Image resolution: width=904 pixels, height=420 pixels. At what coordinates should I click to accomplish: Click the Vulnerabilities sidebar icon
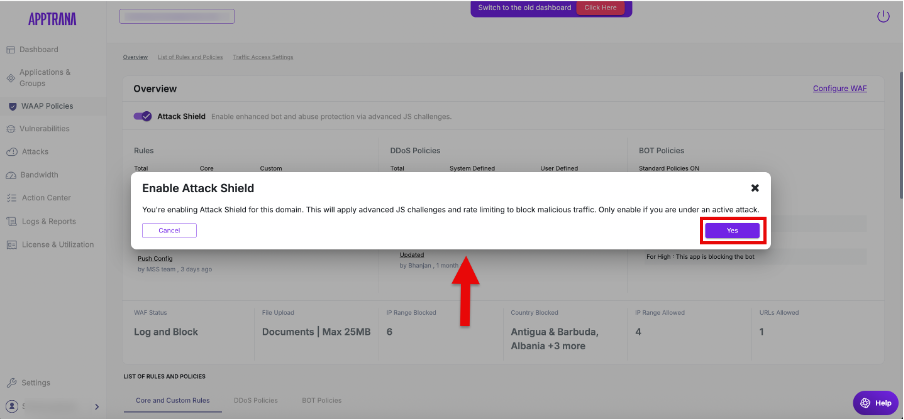[x=10, y=129]
